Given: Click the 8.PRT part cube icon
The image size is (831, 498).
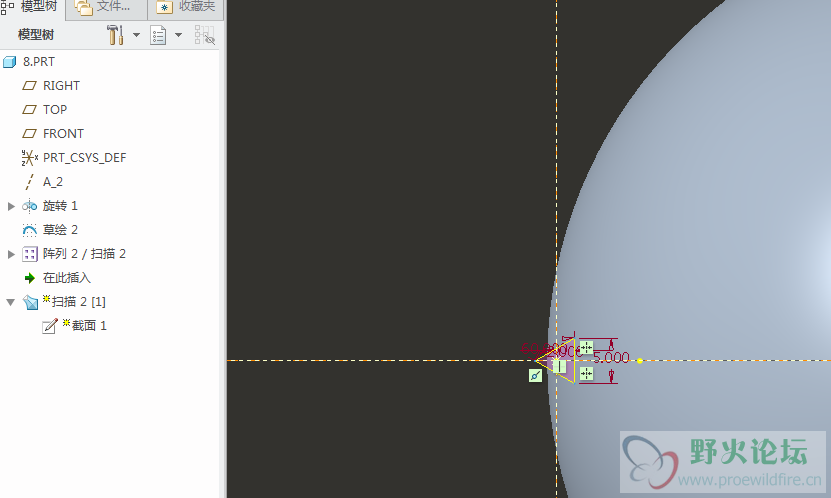Looking at the screenshot, I should coord(10,62).
